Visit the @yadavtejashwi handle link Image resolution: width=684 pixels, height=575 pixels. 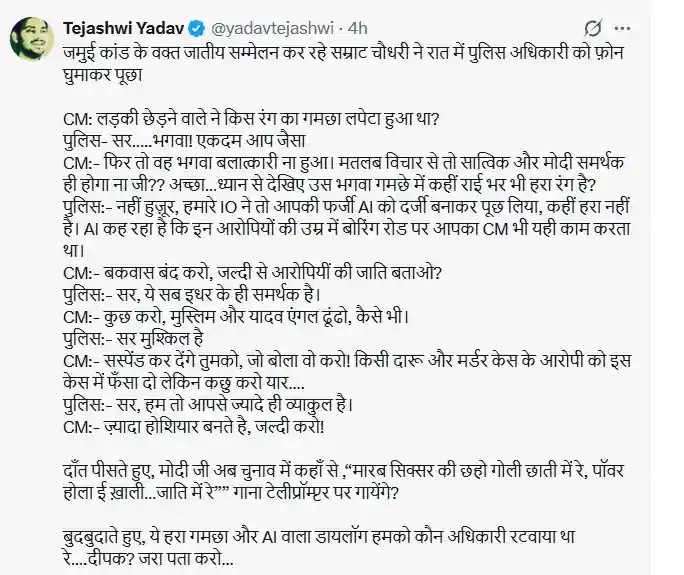point(273,28)
